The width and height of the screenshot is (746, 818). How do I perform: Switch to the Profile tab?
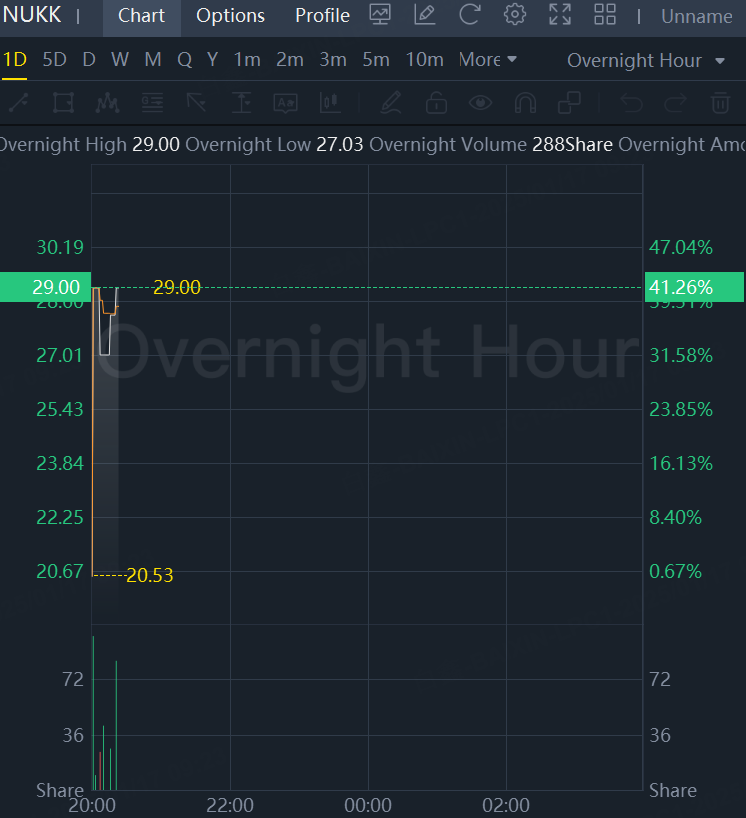322,16
